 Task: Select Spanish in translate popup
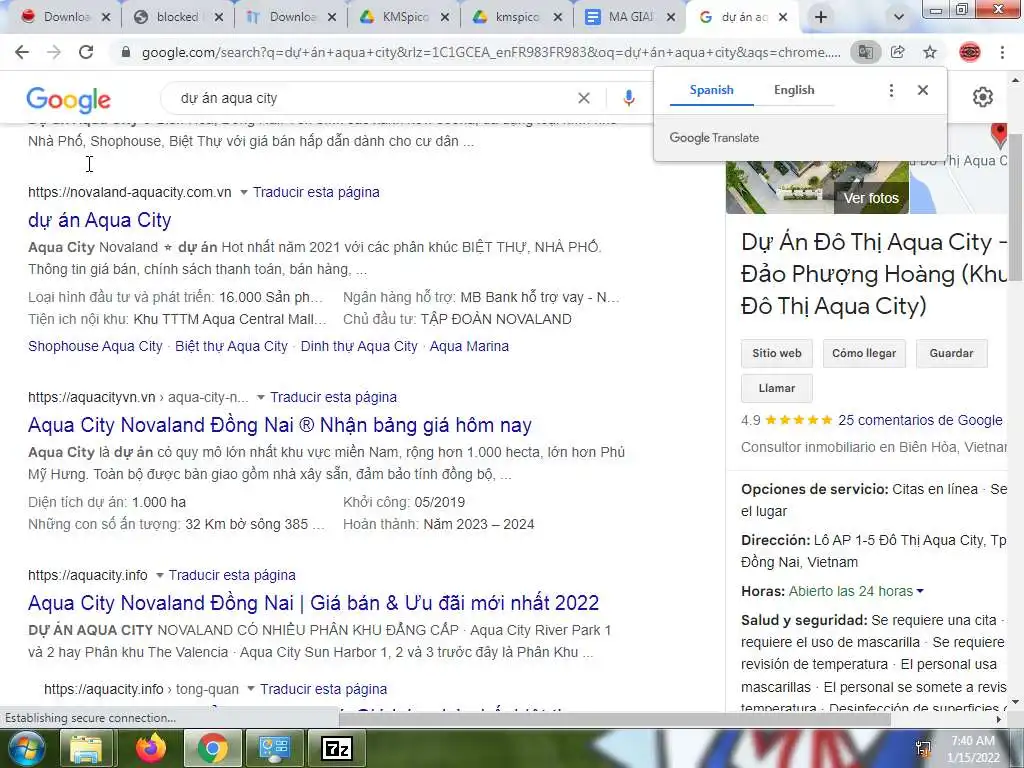pos(711,90)
